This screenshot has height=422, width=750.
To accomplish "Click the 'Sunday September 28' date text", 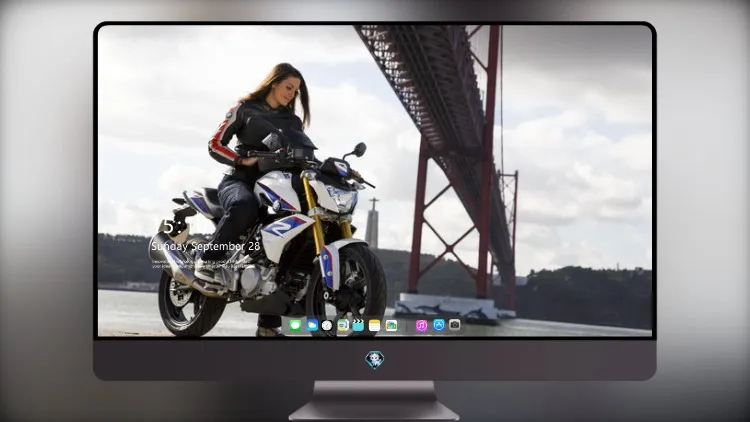I will (206, 246).
